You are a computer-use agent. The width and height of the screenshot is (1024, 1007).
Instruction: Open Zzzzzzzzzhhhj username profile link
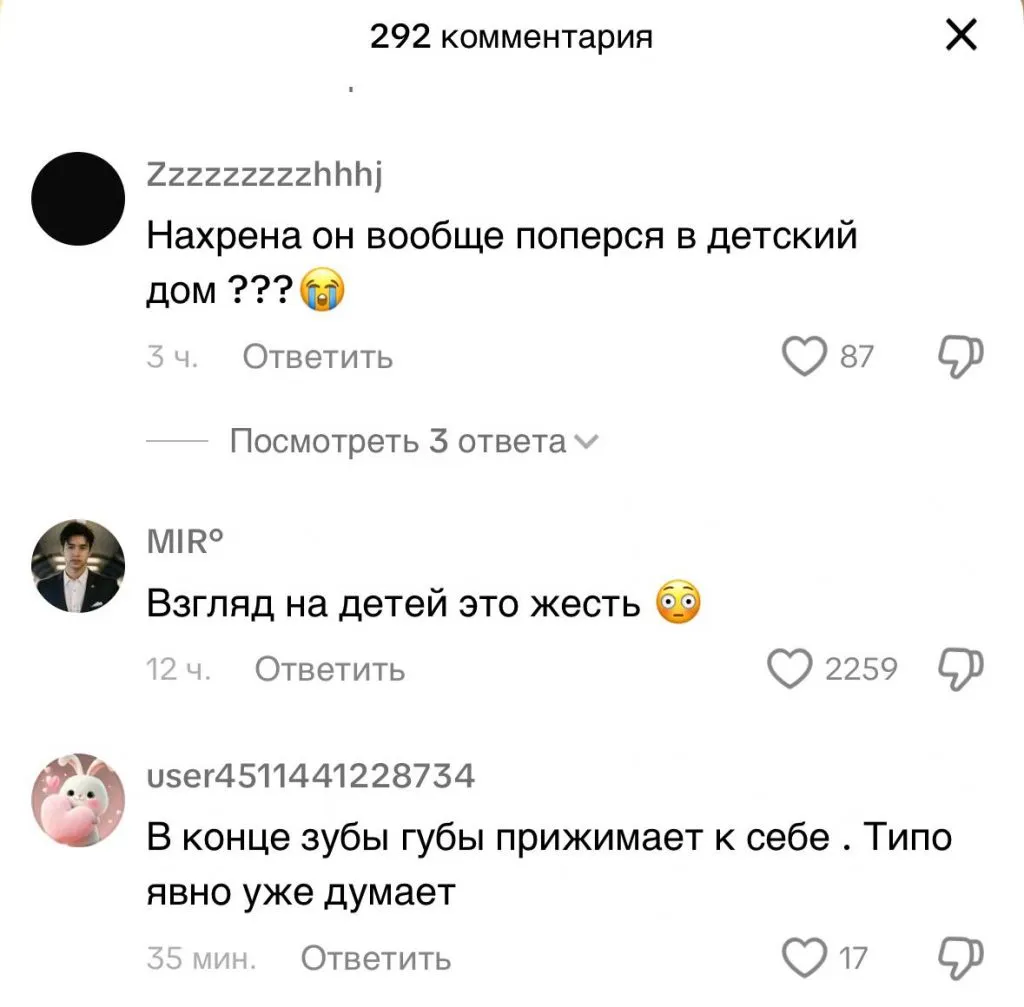coord(264,175)
